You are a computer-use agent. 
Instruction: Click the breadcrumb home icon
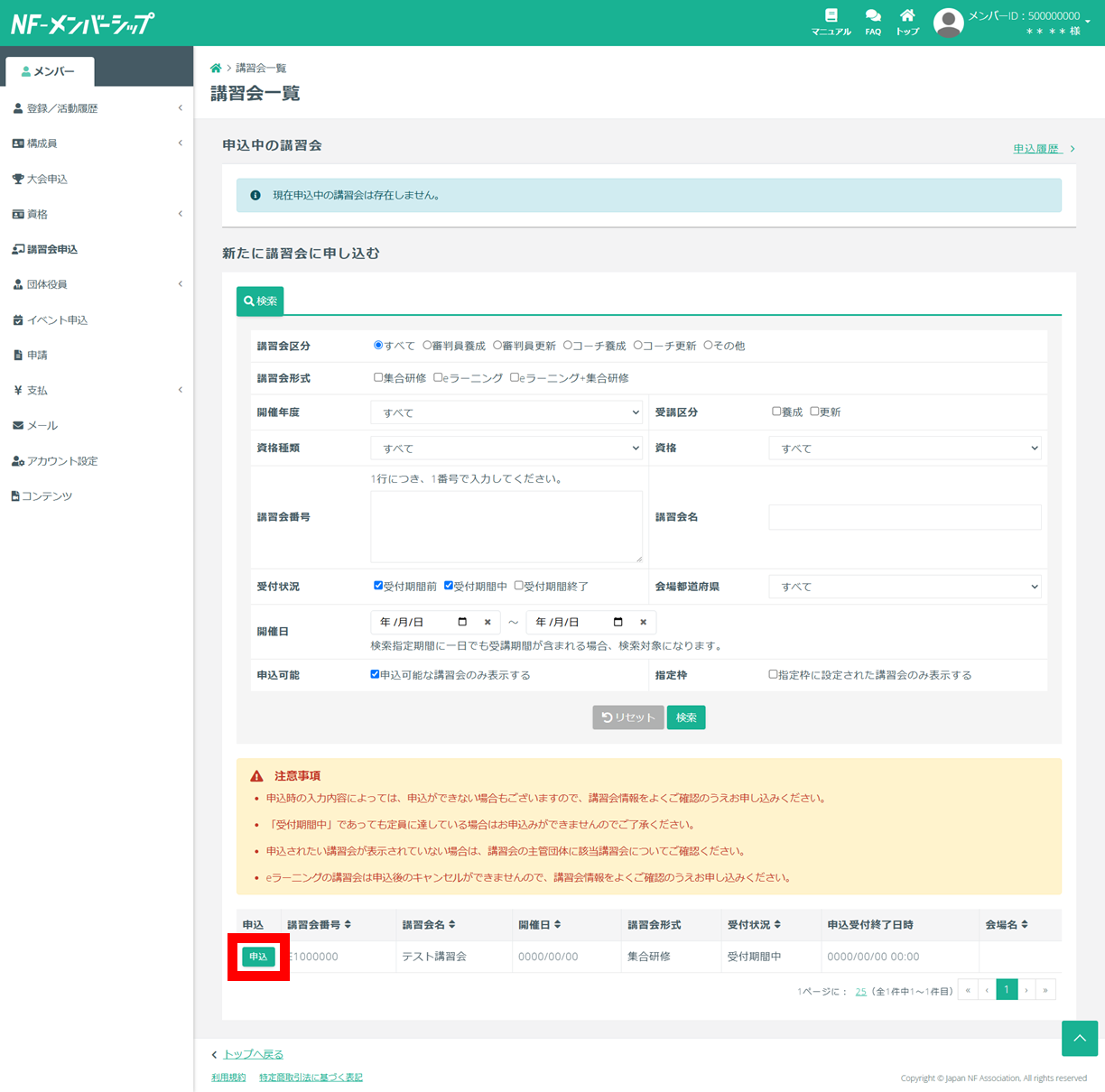pyautogui.click(x=216, y=68)
